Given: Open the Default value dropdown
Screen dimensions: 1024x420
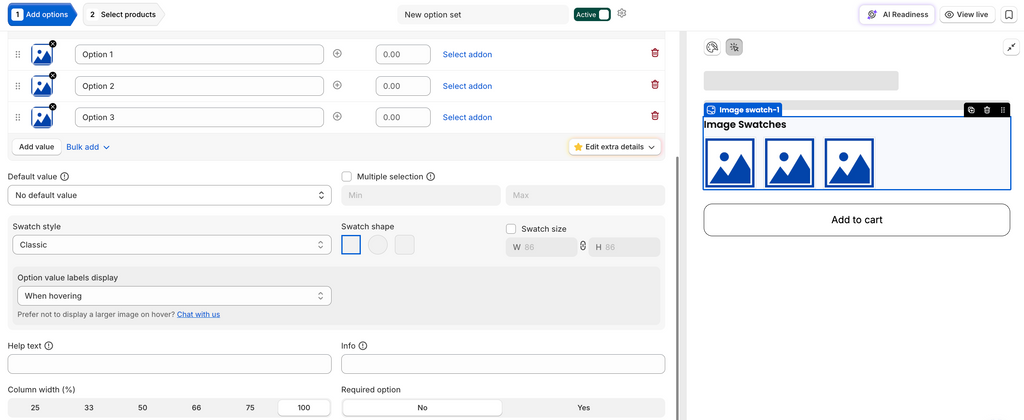Looking at the screenshot, I should [169, 195].
